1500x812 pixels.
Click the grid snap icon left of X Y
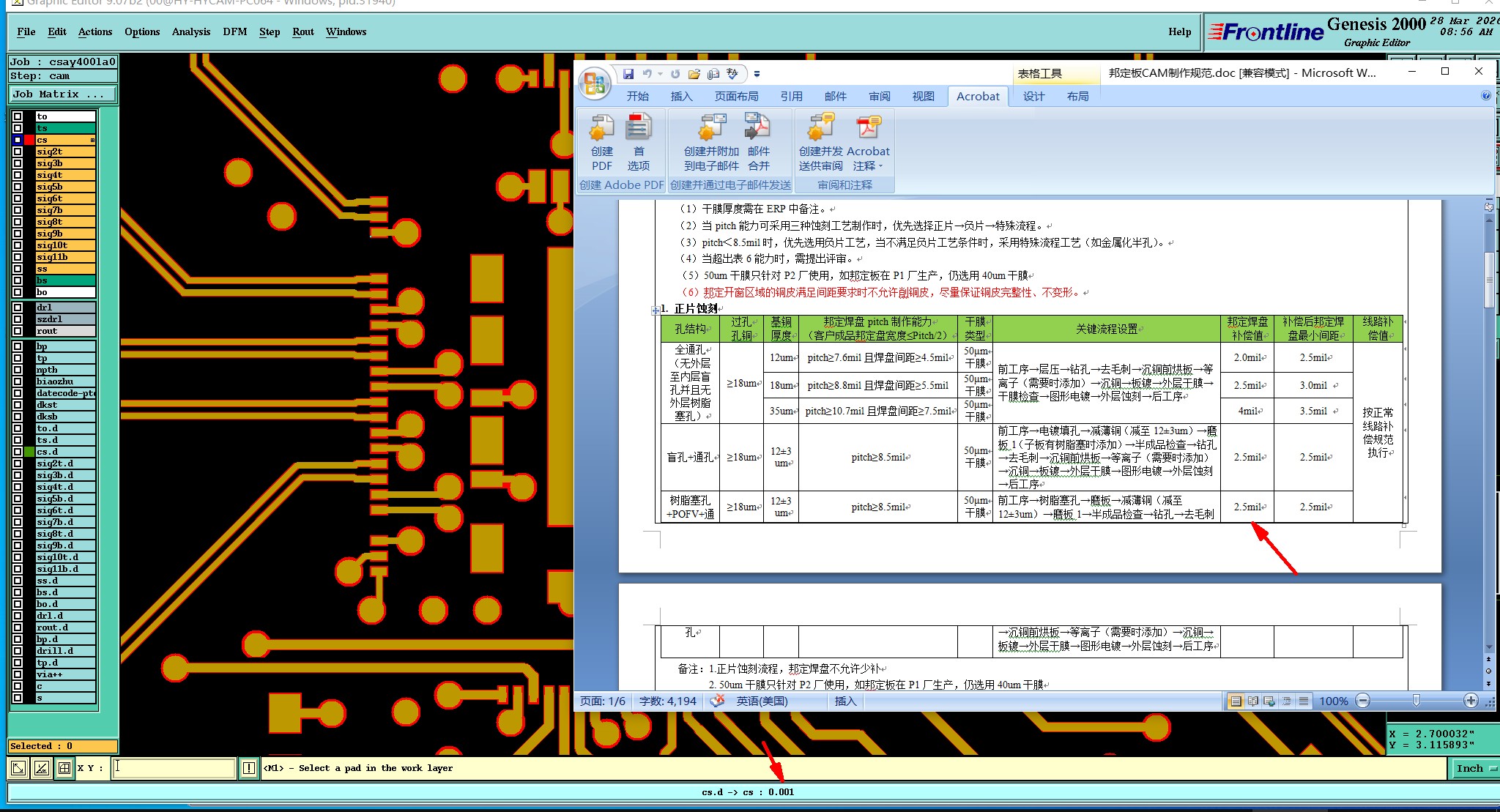click(x=64, y=768)
